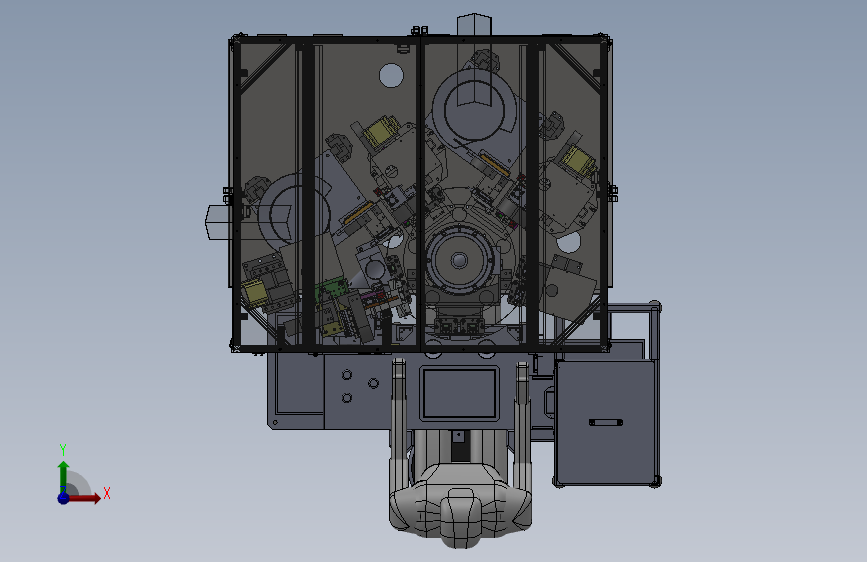Select the central round turntable hub
This screenshot has height=562, width=867.
[x=459, y=260]
